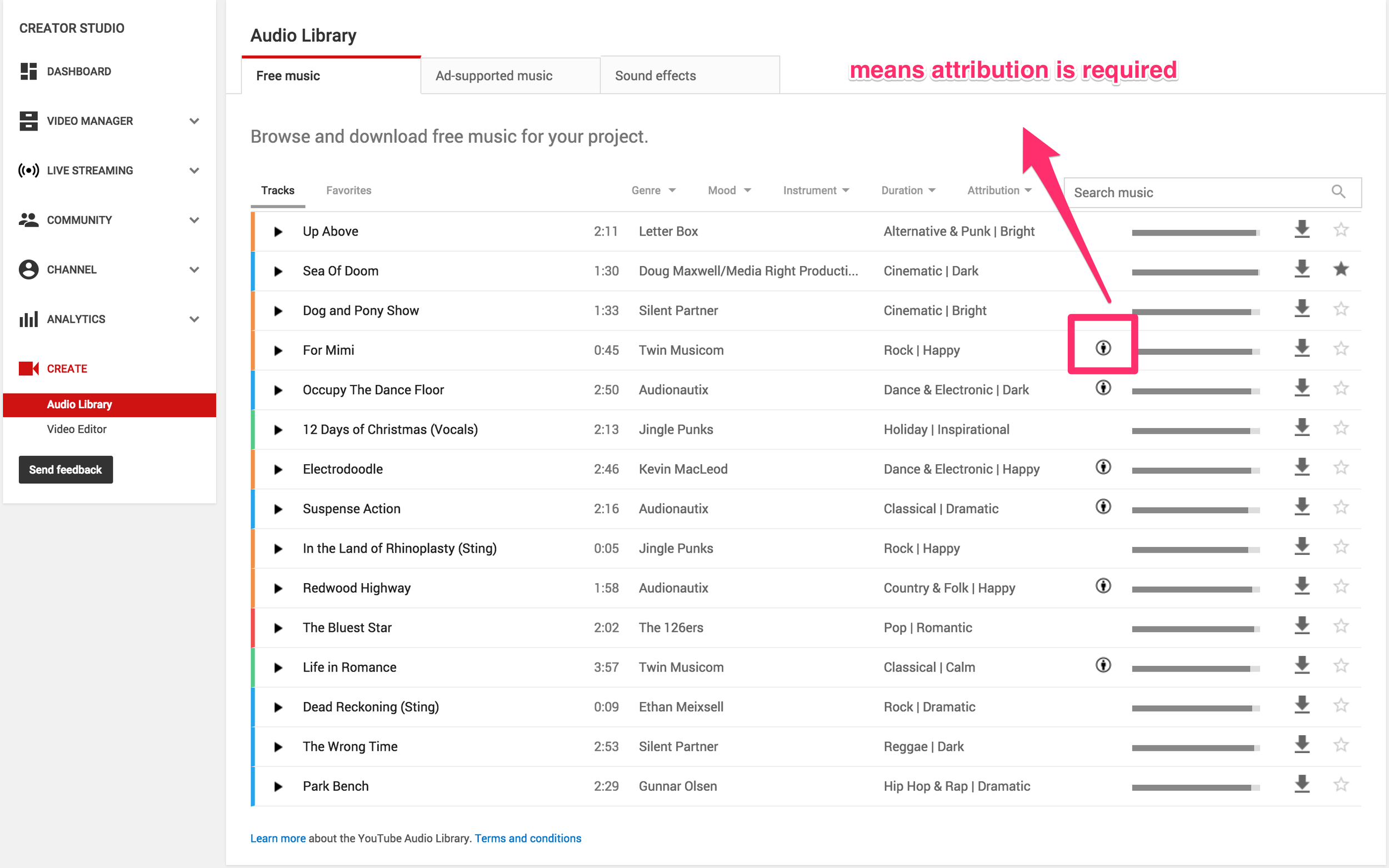The height and width of the screenshot is (868, 1389).
Task: Download the For Mimi track
Action: click(1302, 348)
